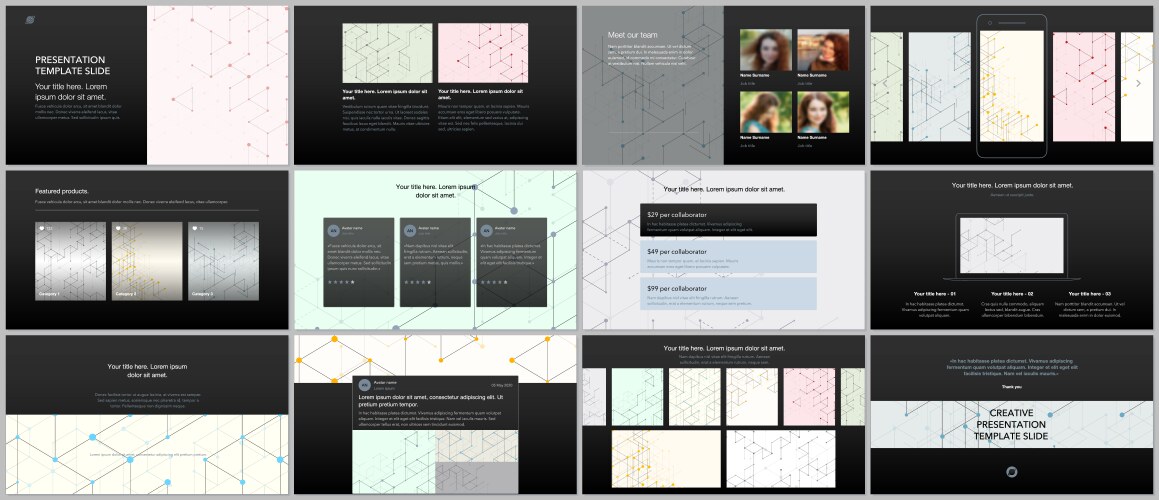The width and height of the screenshot is (1159, 500).
Task: Click the heart icon on the Category 3 card
Action: pos(195,229)
